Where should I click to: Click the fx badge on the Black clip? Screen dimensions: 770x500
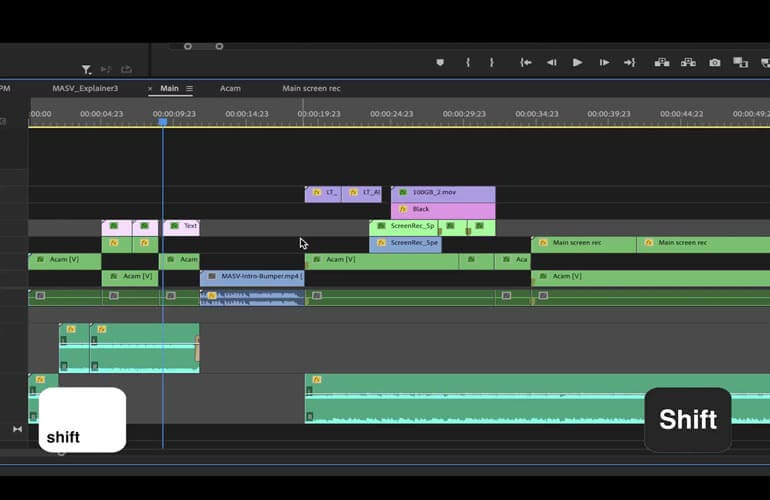tap(403, 210)
